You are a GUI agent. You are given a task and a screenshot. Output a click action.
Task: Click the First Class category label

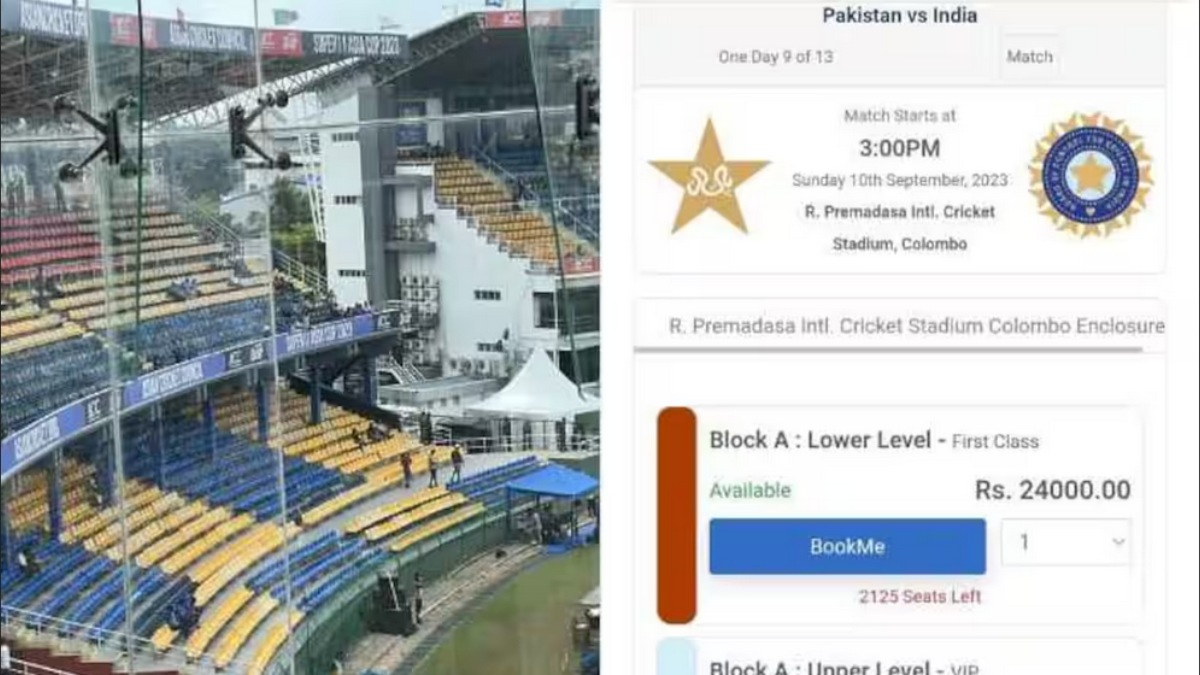pyautogui.click(x=995, y=442)
